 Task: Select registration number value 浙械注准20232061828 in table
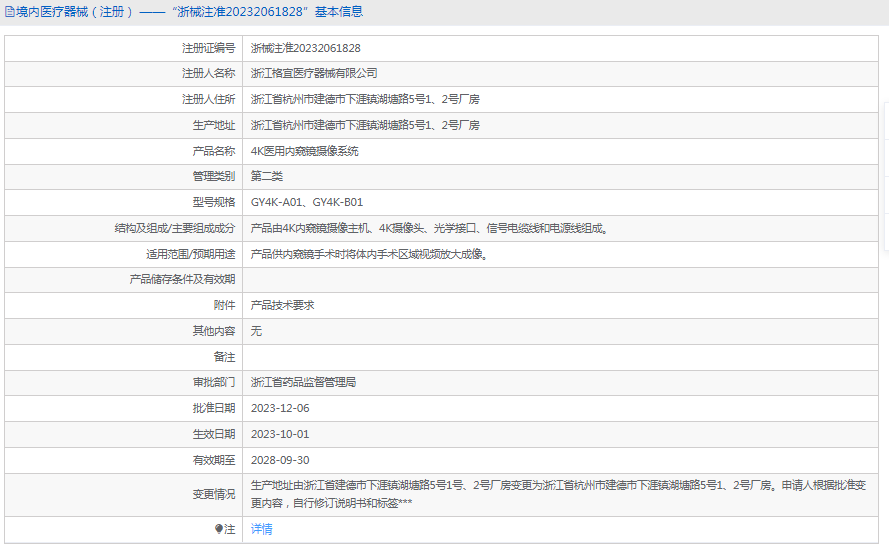[x=306, y=48]
